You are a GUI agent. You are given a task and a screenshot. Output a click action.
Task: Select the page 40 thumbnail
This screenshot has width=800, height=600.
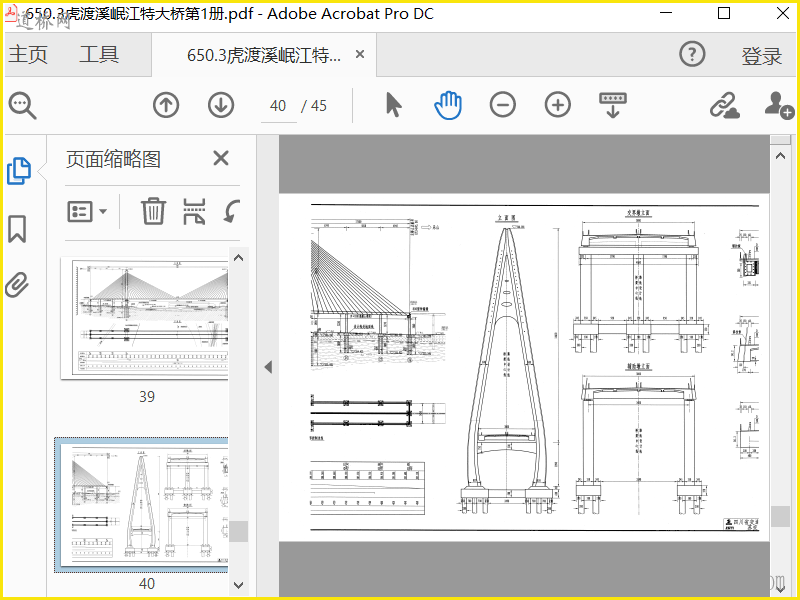click(142, 505)
